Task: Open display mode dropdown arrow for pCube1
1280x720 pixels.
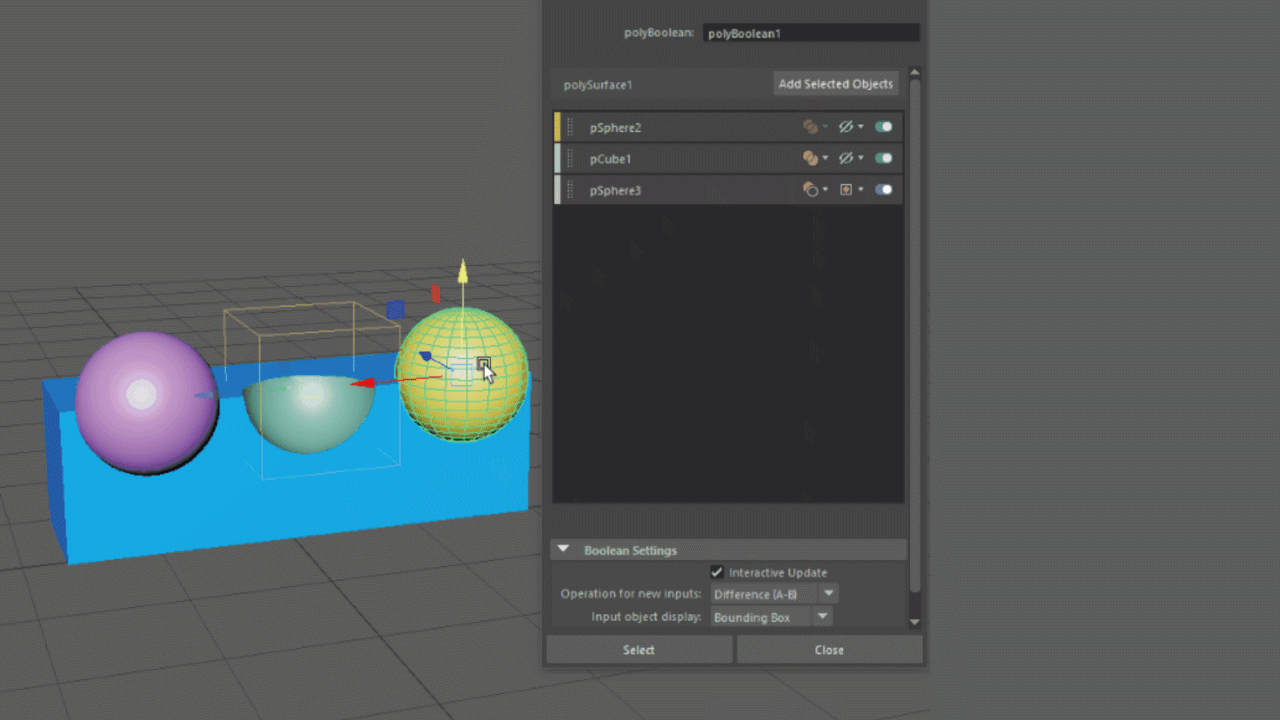Action: (860, 159)
